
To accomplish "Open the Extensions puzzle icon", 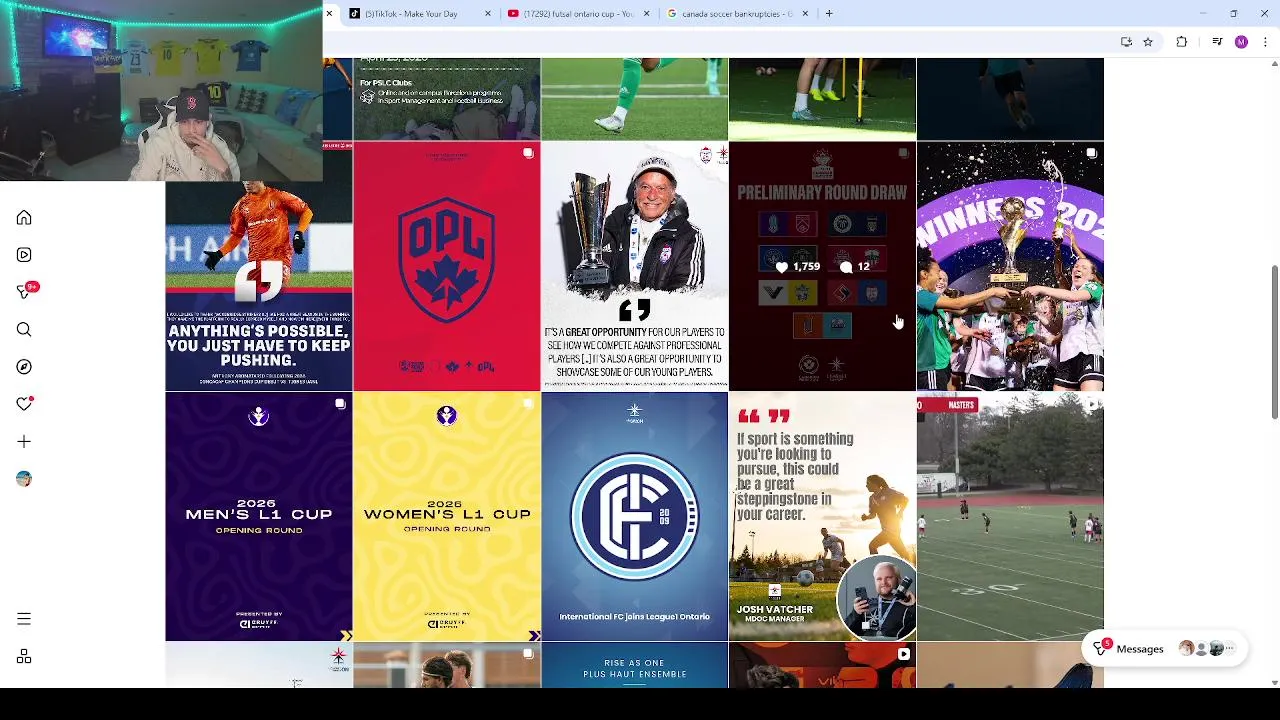I will click(1182, 42).
